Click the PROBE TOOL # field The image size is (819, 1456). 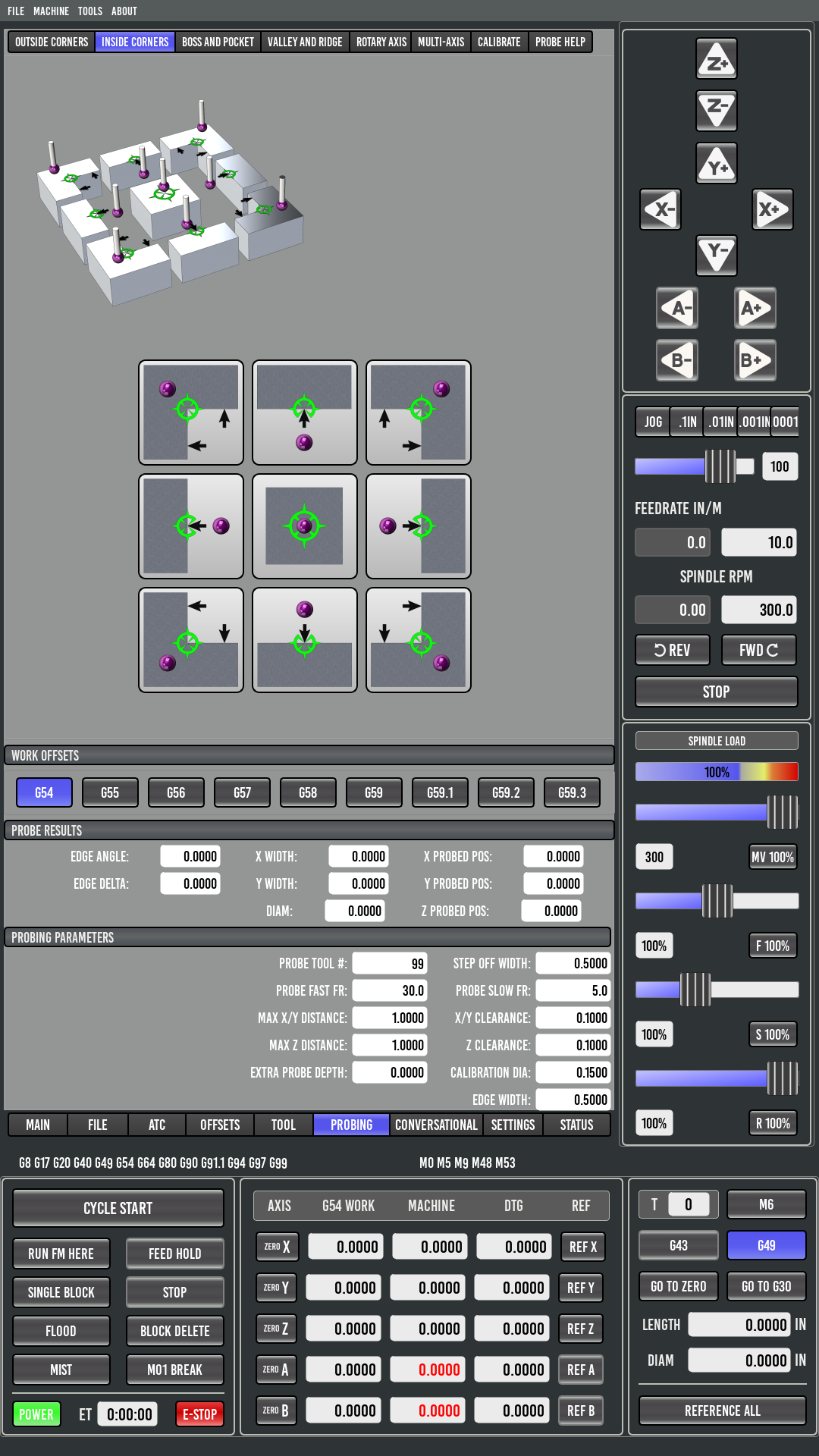coord(390,963)
